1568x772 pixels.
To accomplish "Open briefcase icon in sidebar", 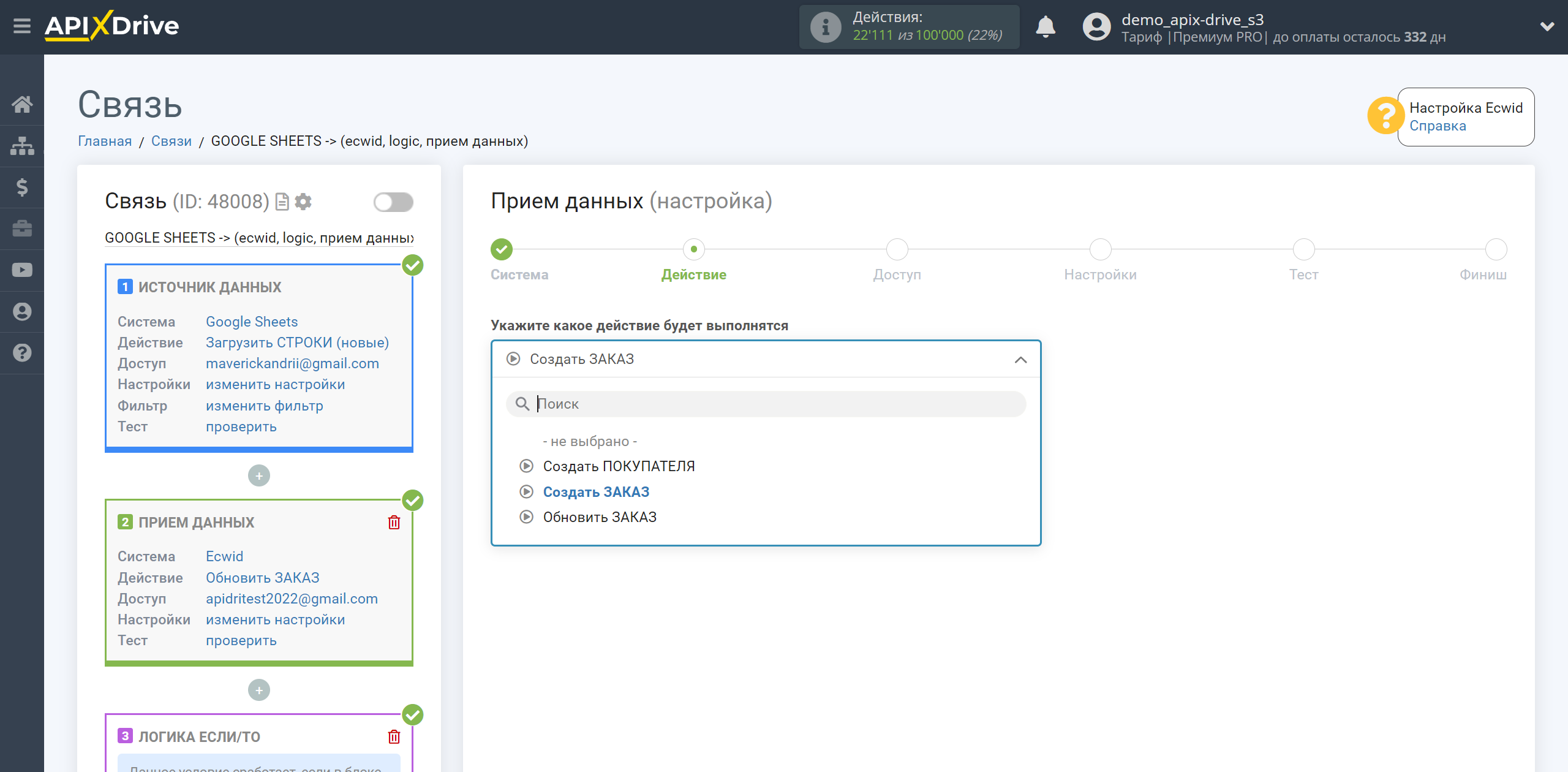I will click(22, 229).
